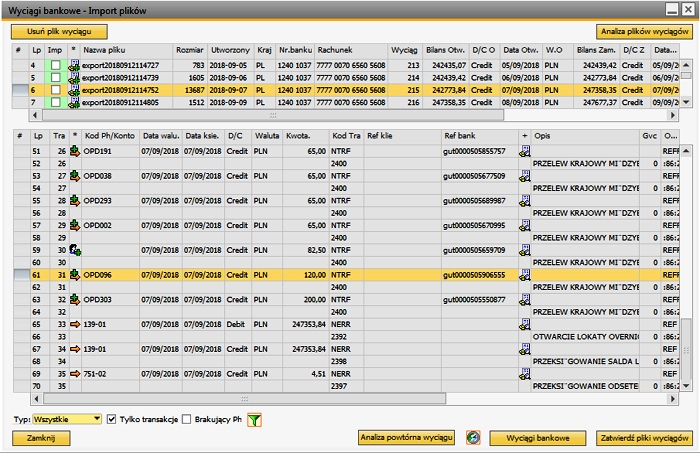
Task: Click orange arrow icon in row 67
Action: point(75,349)
